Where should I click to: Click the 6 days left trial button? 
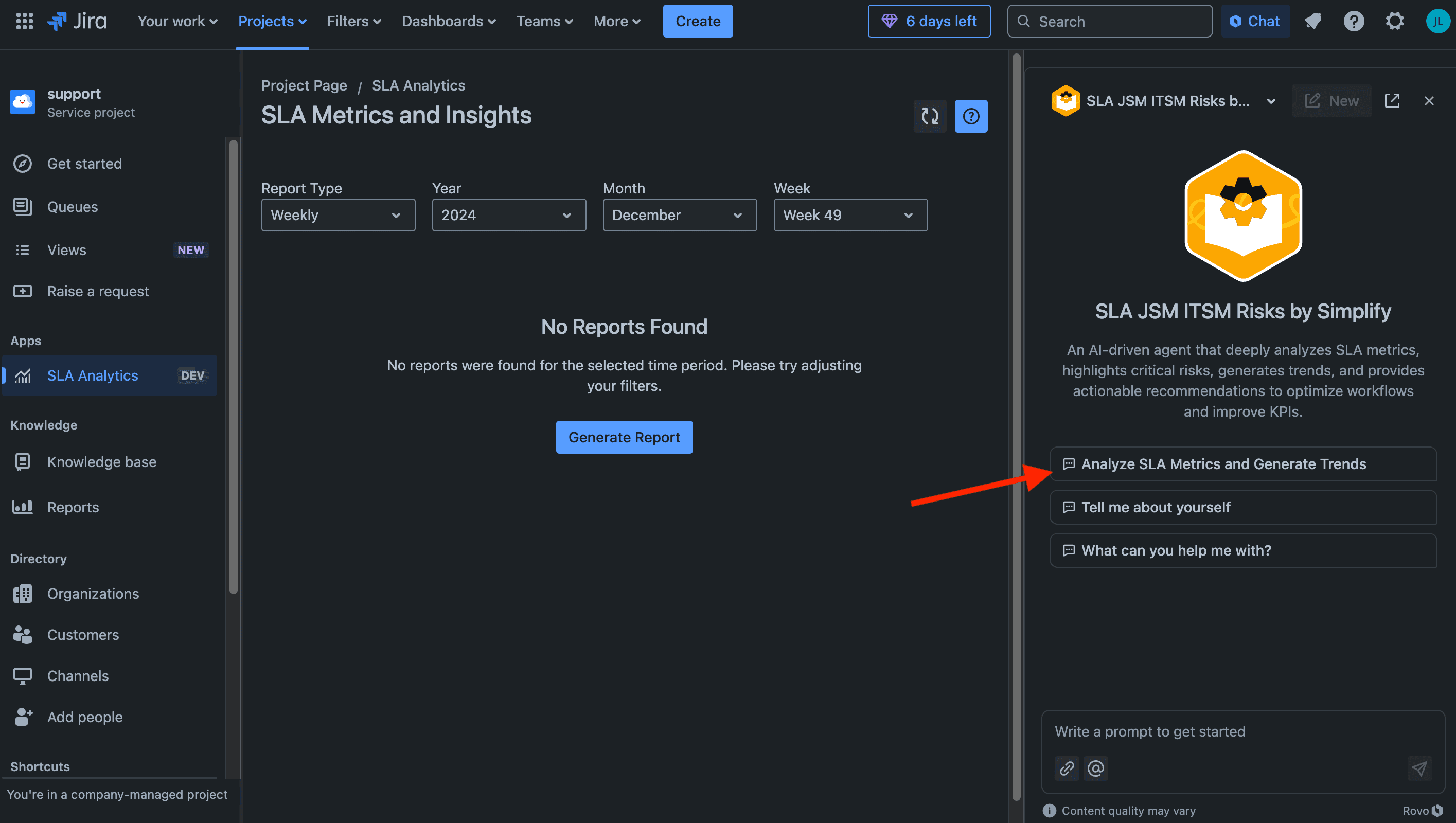point(929,22)
